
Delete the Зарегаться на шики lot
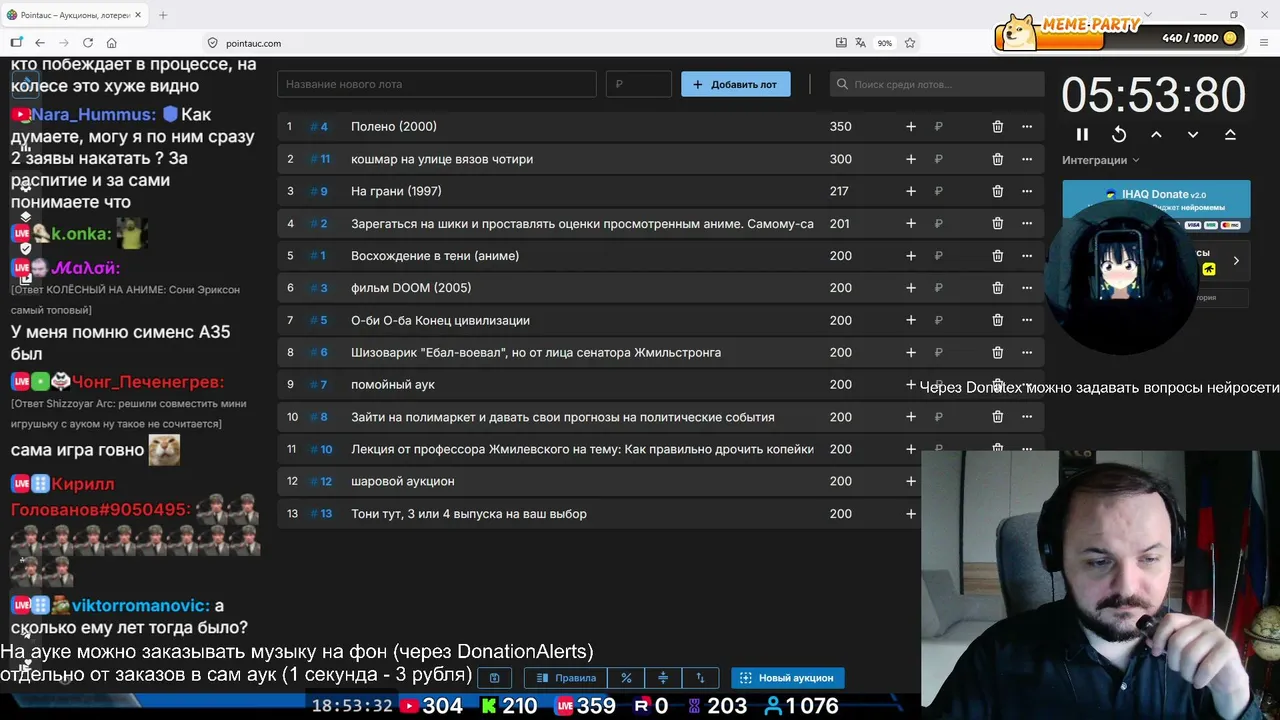click(x=997, y=223)
